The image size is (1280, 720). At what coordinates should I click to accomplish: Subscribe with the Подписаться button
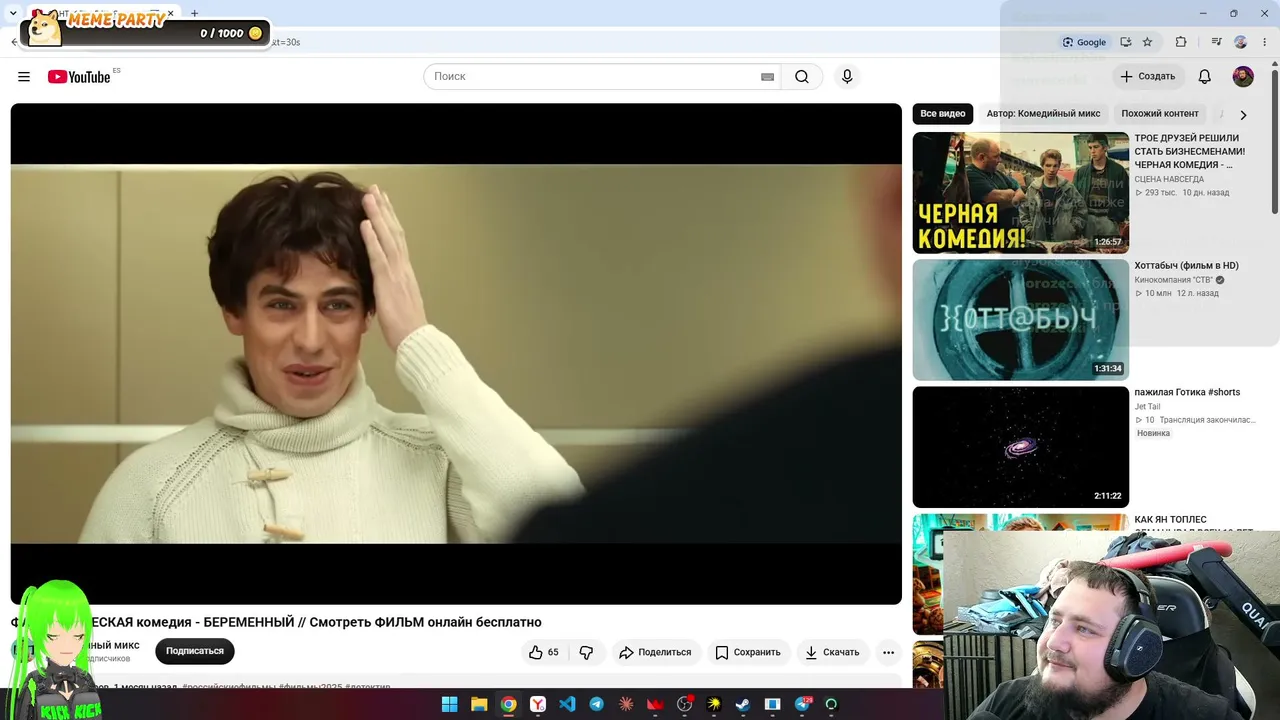click(195, 651)
